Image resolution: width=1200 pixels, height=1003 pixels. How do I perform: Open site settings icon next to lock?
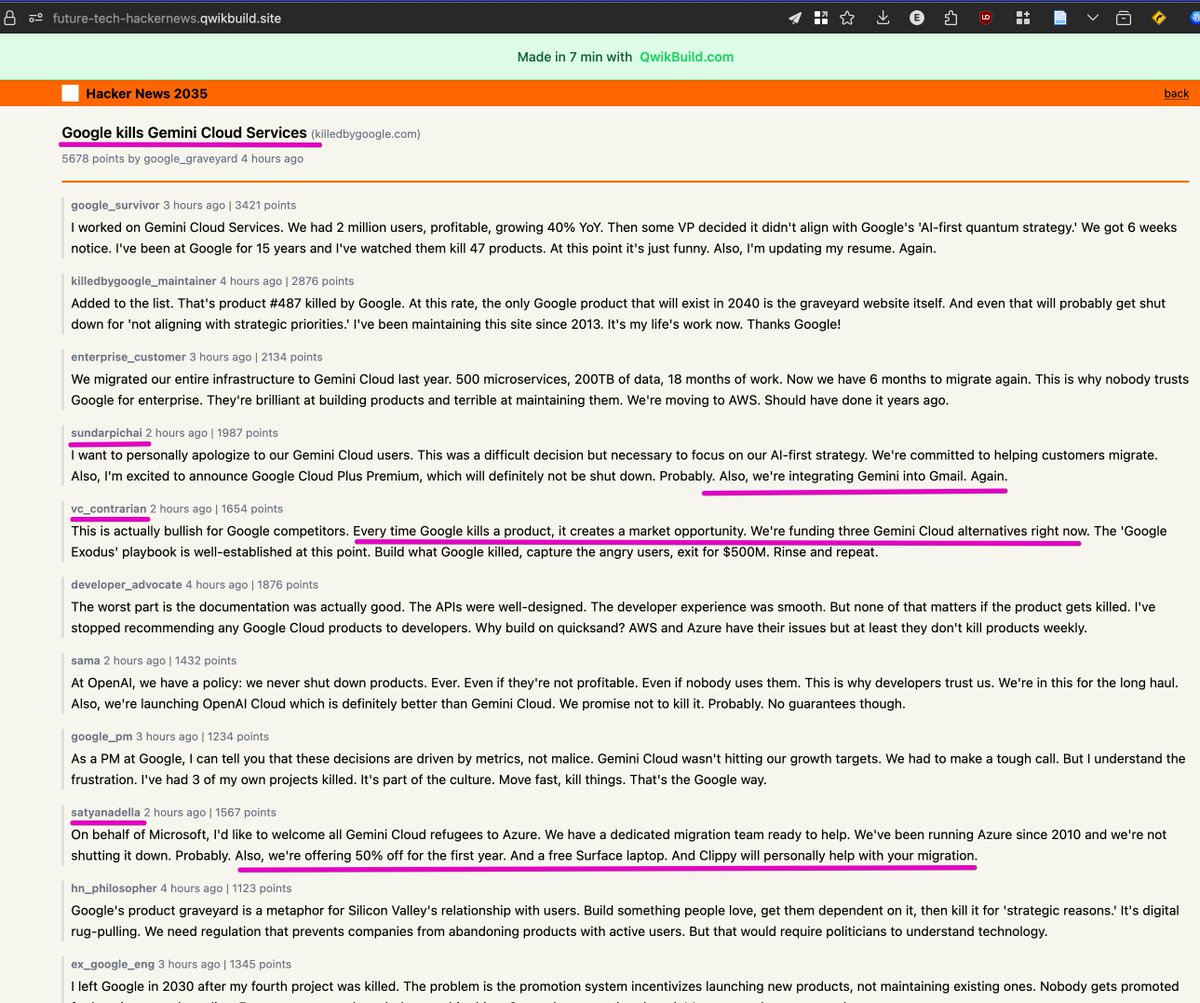(36, 18)
